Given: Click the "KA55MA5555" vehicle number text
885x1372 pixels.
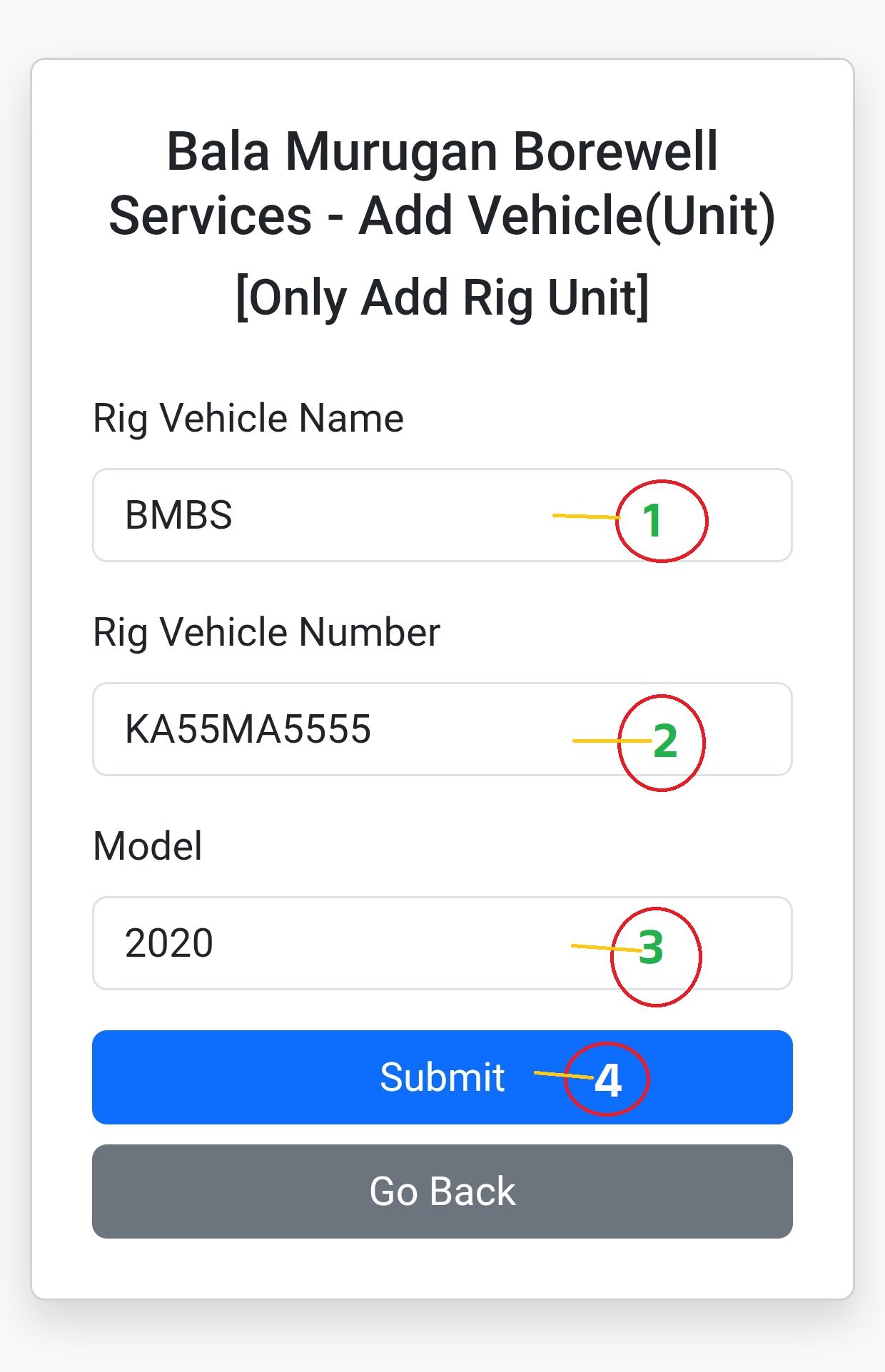Looking at the screenshot, I should [248, 729].
